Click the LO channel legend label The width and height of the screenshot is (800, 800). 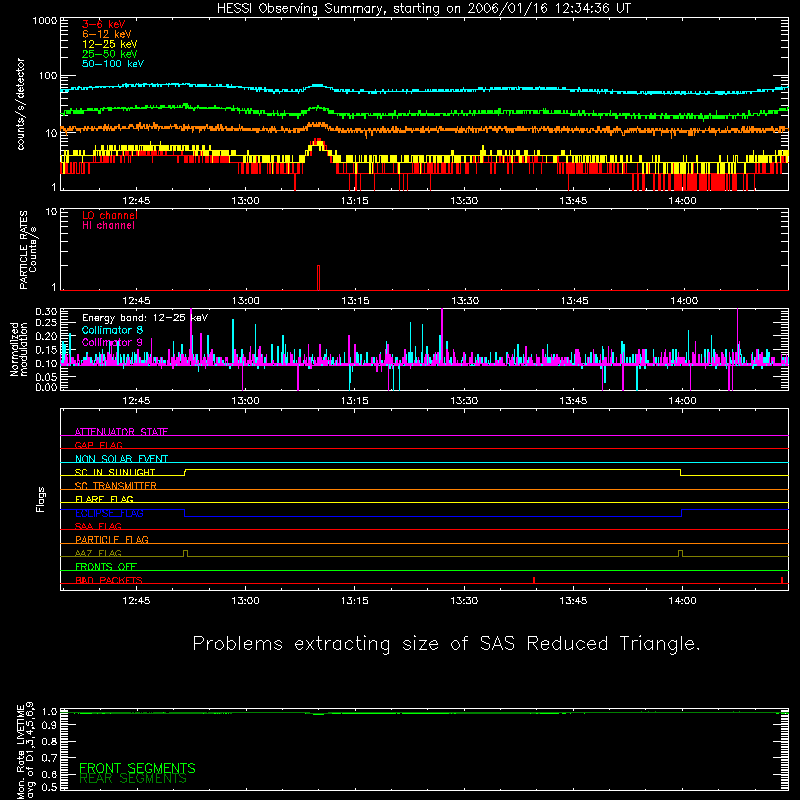pos(110,215)
